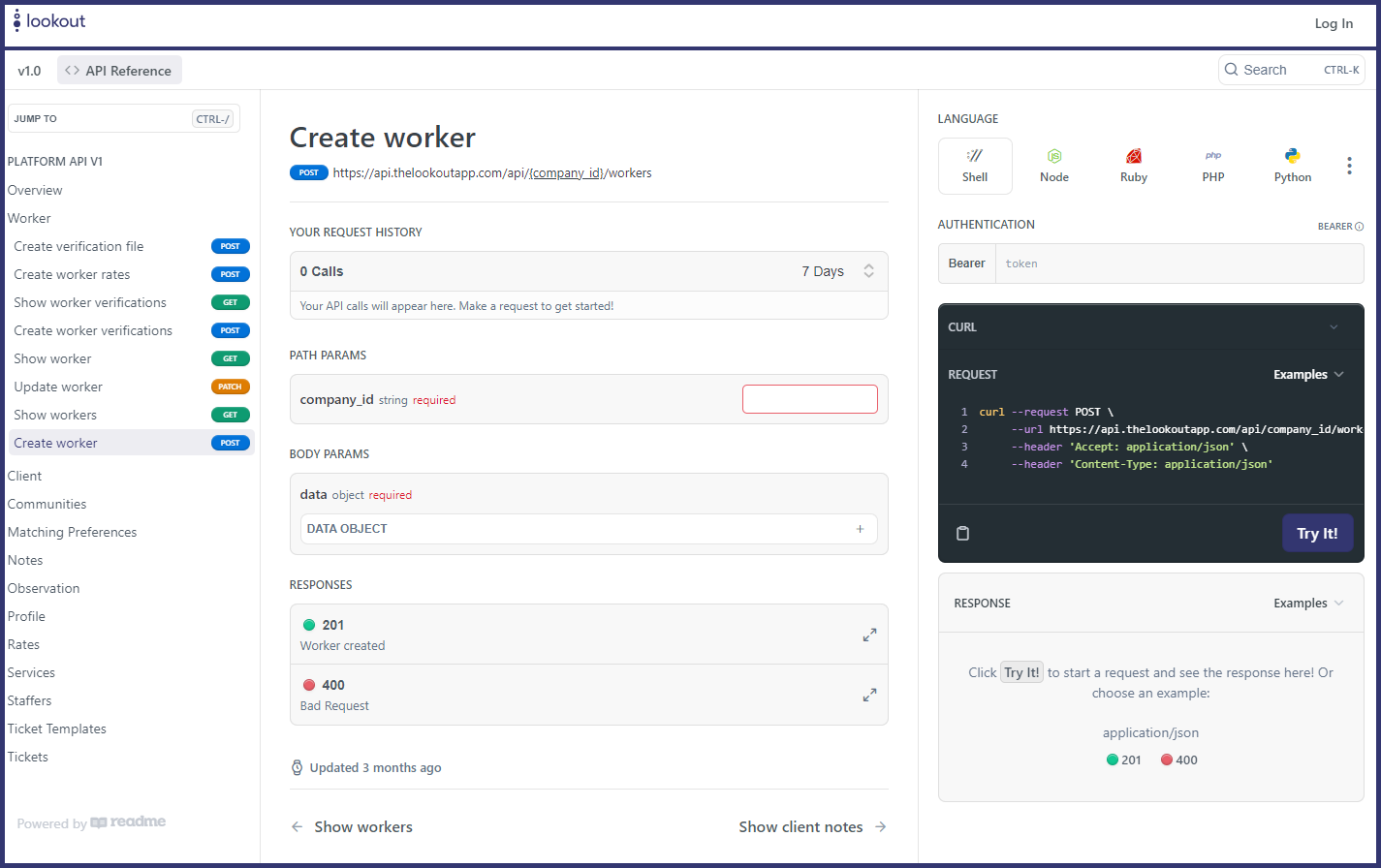Click the lookout logo
The image size is (1381, 868).
(50, 20)
